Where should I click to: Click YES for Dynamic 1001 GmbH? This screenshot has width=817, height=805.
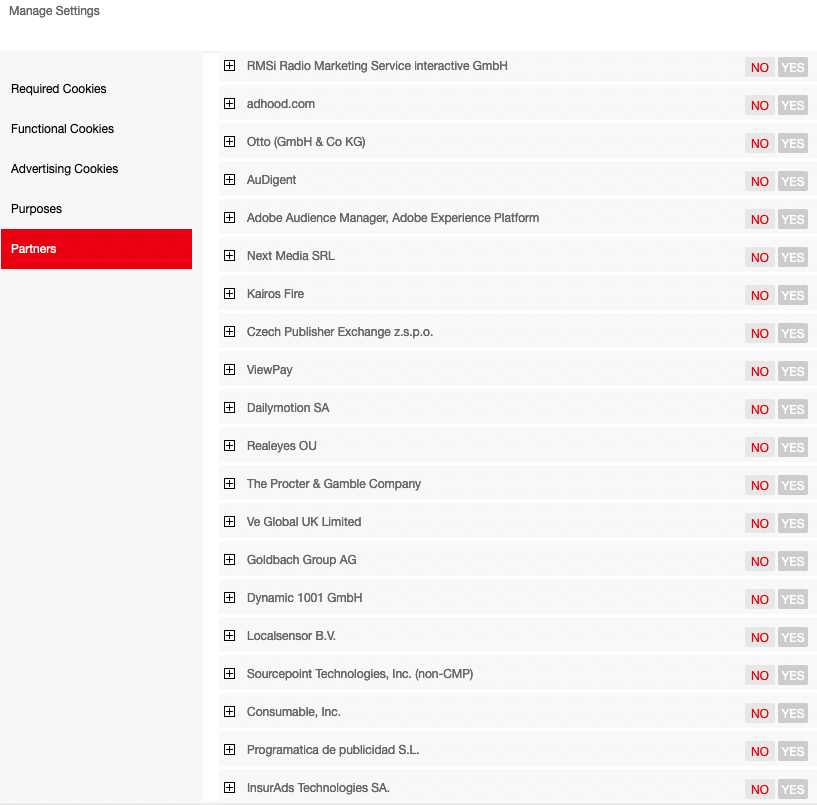point(792,599)
